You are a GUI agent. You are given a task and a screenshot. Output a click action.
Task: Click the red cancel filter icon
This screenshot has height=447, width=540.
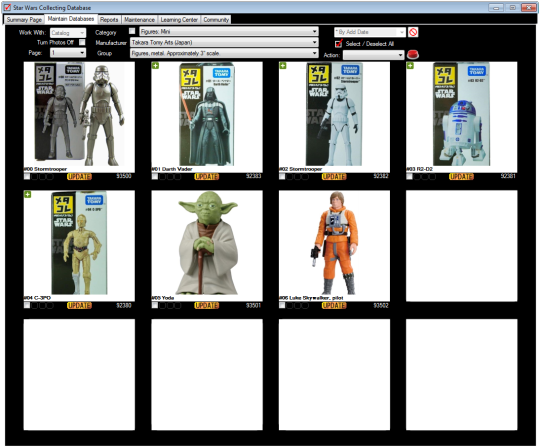(413, 32)
